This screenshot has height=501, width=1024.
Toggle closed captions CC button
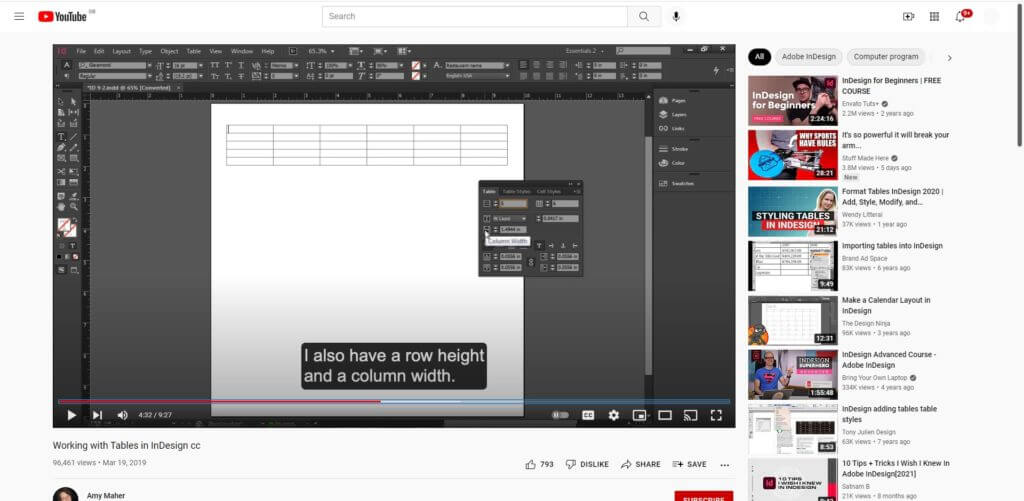pos(588,415)
